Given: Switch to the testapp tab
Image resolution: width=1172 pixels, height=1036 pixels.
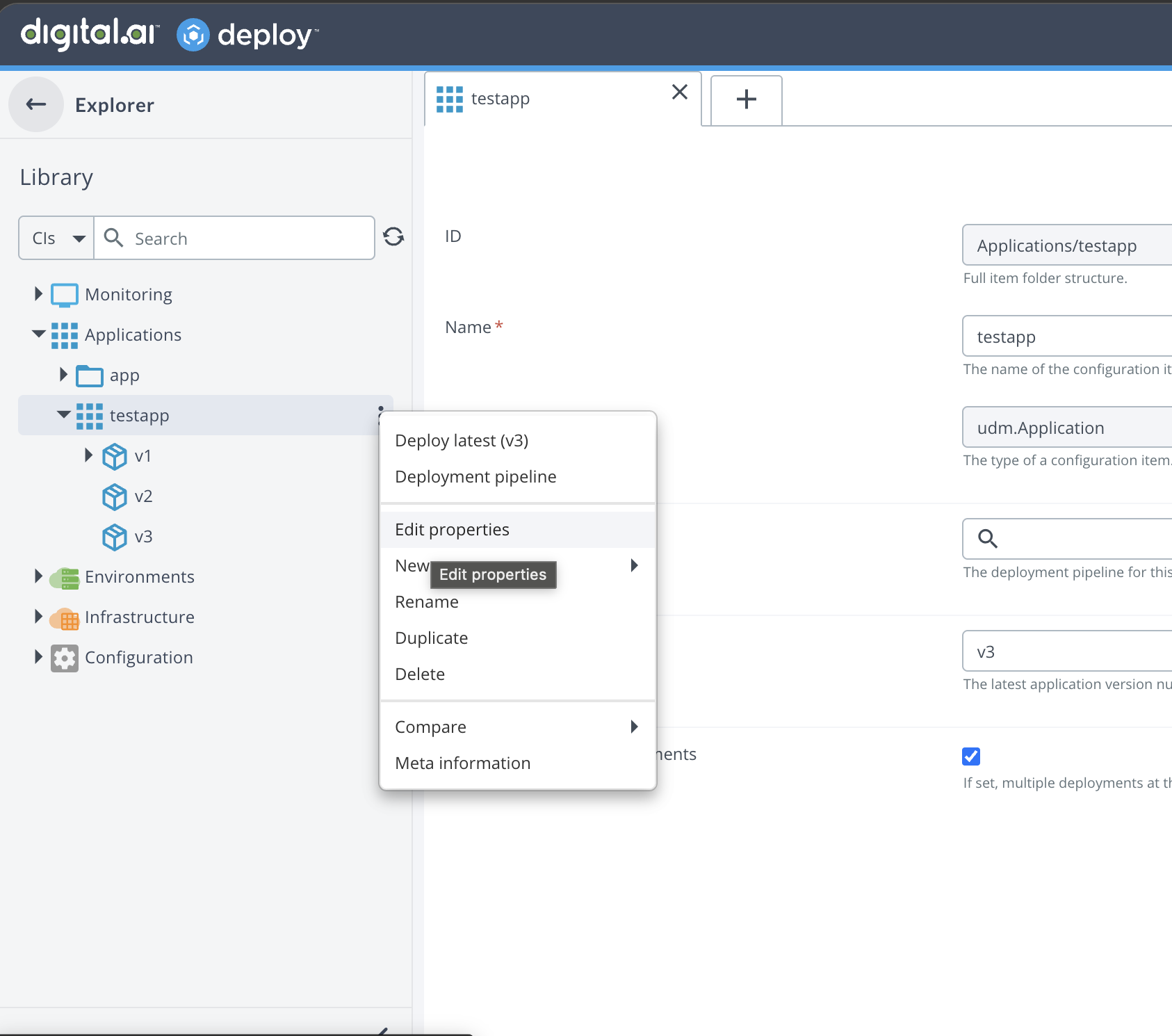Looking at the screenshot, I should click(x=563, y=99).
